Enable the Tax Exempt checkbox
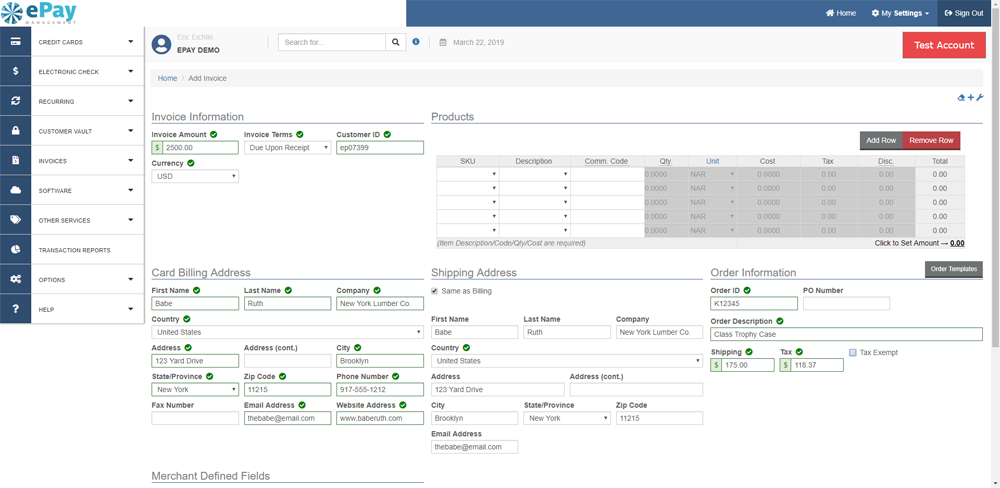Screen dimensions: 1000x488 852,353
